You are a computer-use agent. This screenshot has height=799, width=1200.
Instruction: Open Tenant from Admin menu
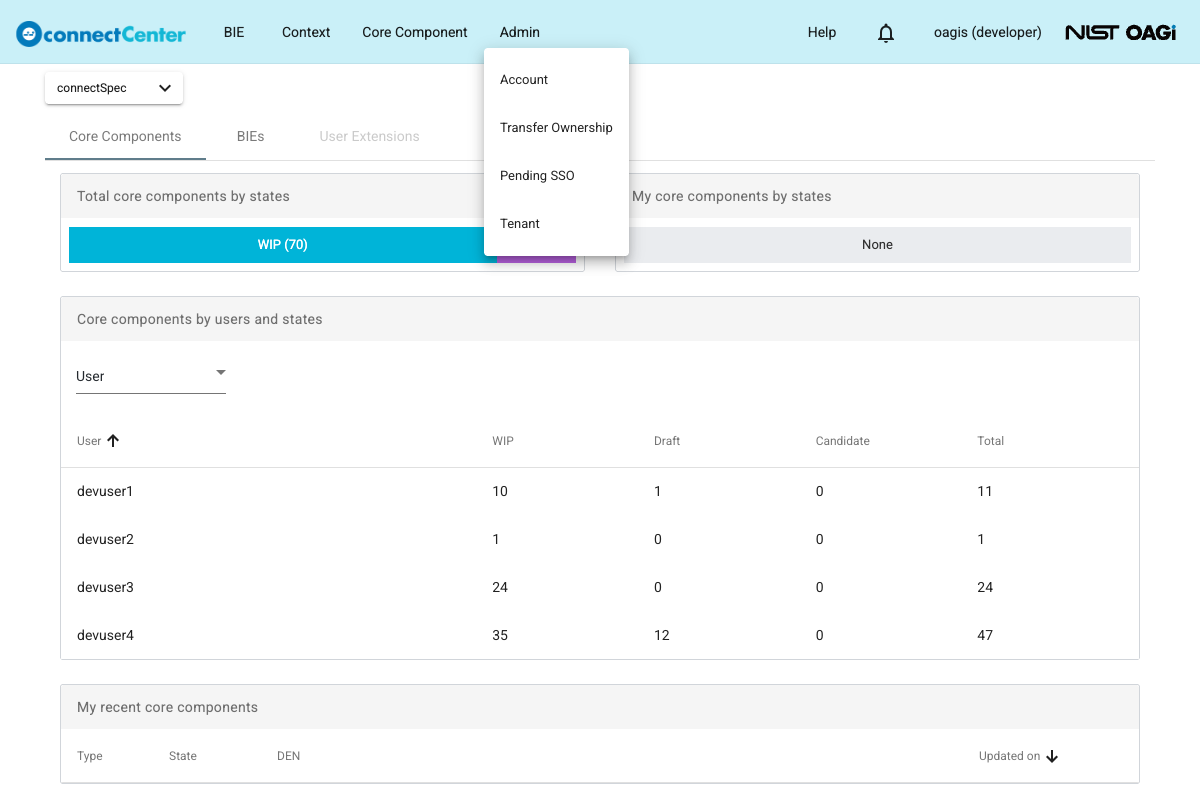556,224
